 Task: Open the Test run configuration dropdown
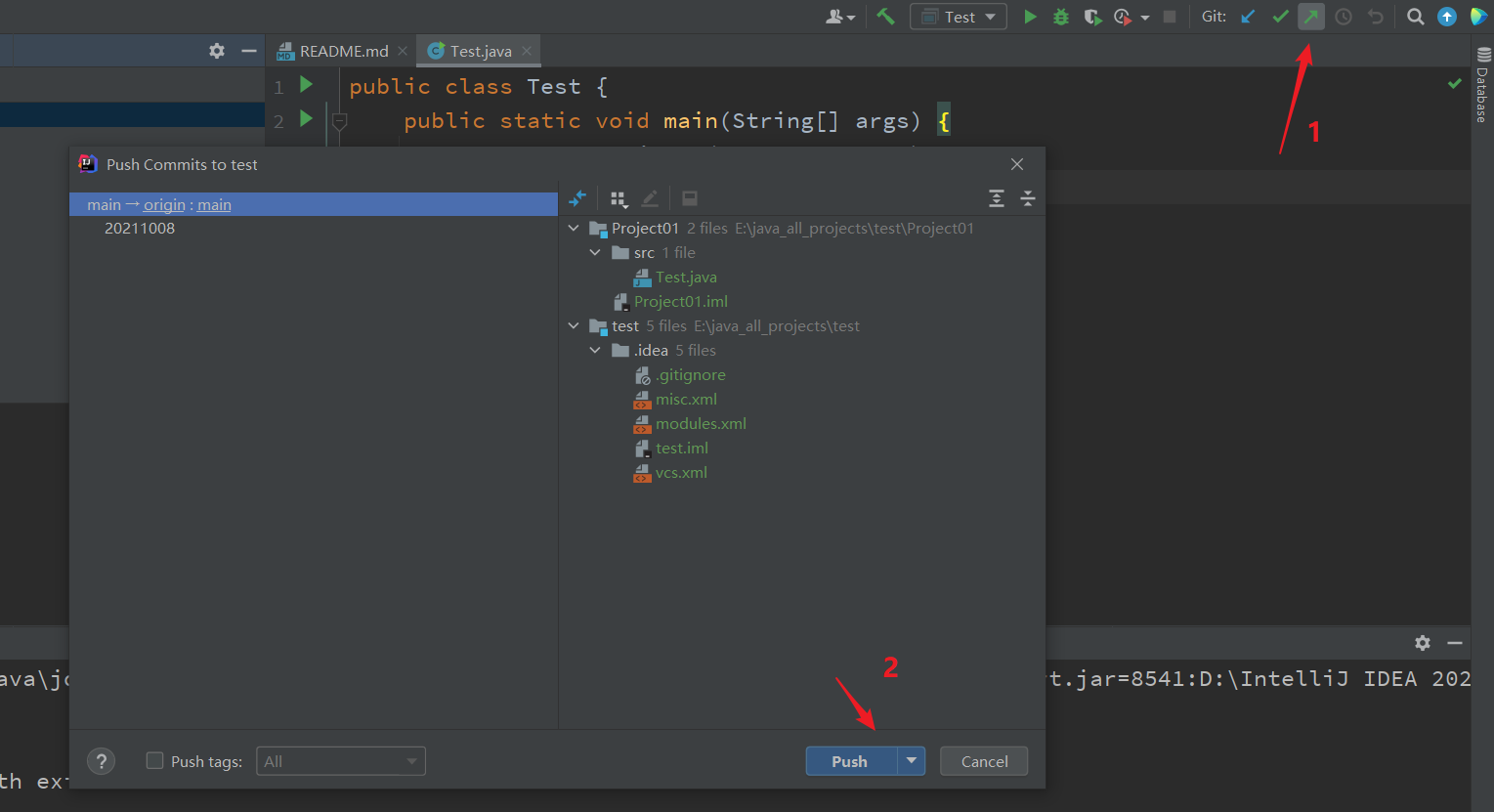pos(958,17)
